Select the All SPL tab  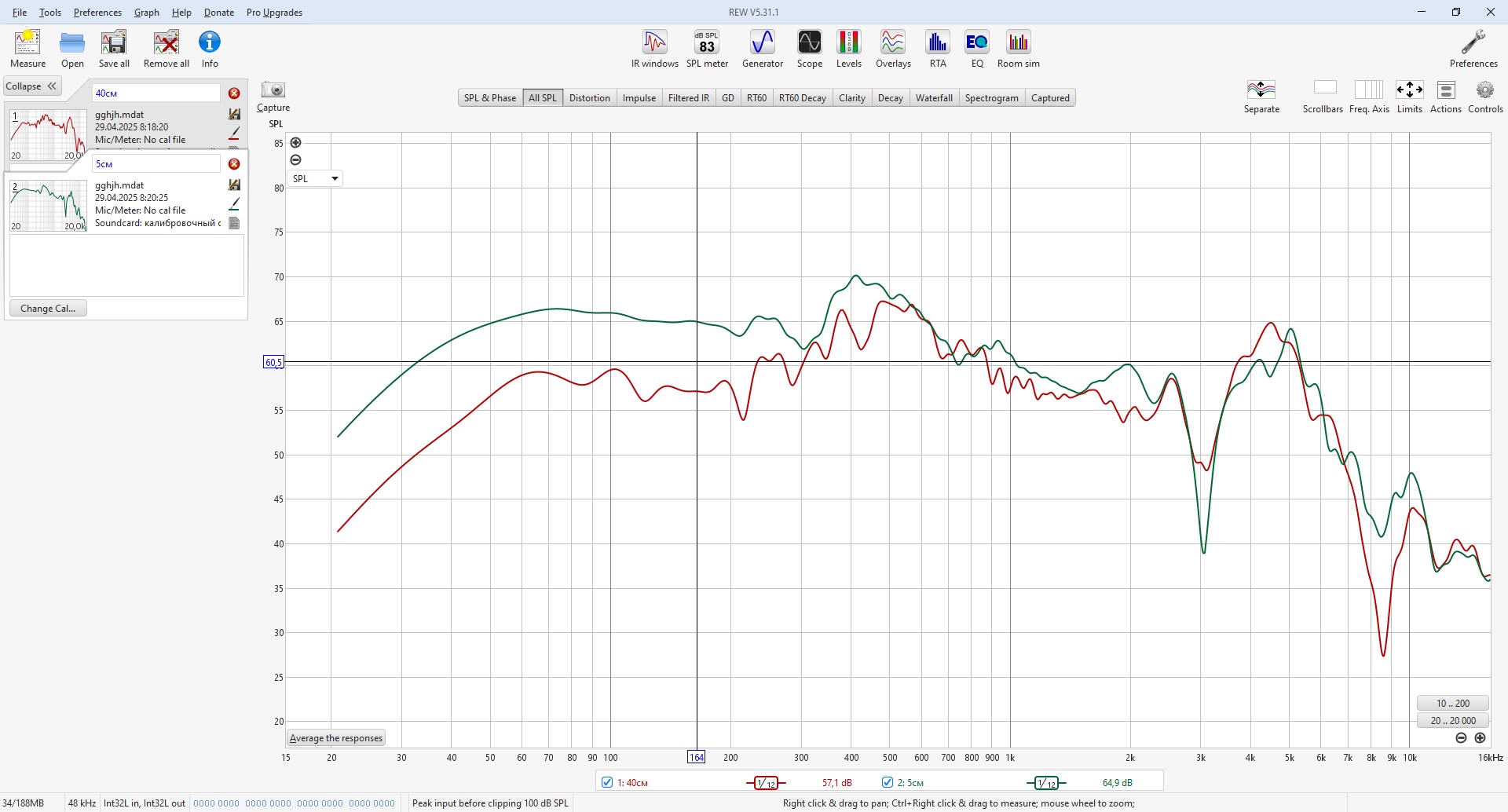tap(543, 98)
